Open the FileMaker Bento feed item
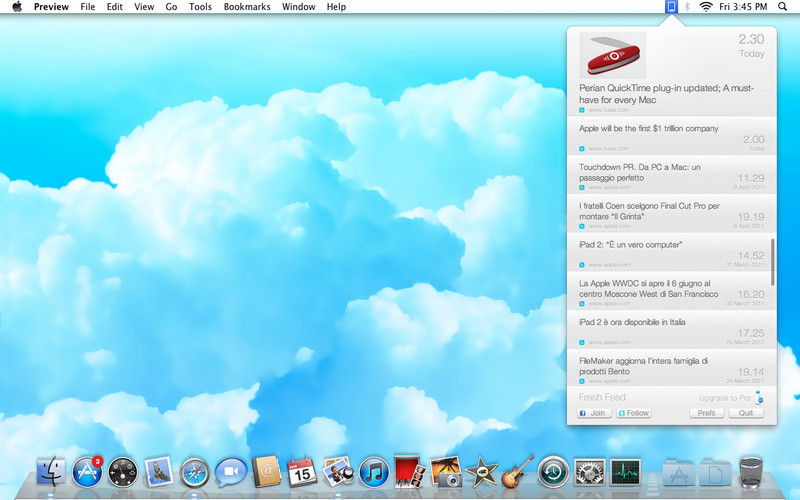Image resolution: width=800 pixels, height=500 pixels. pos(671,368)
